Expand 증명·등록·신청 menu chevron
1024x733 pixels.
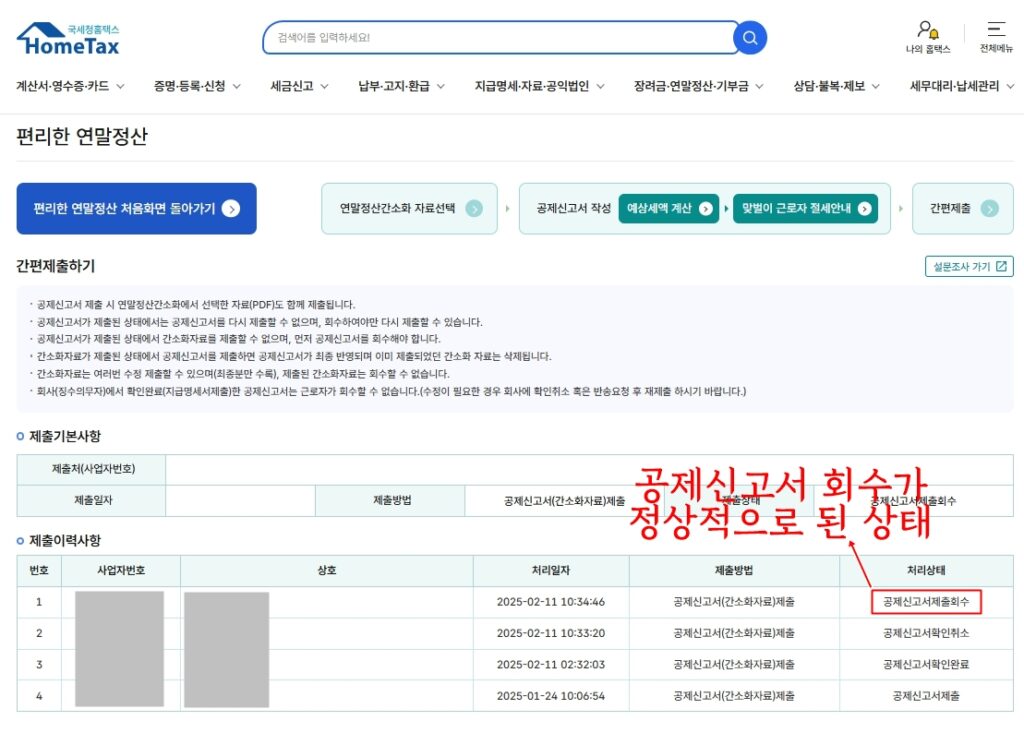(x=236, y=86)
